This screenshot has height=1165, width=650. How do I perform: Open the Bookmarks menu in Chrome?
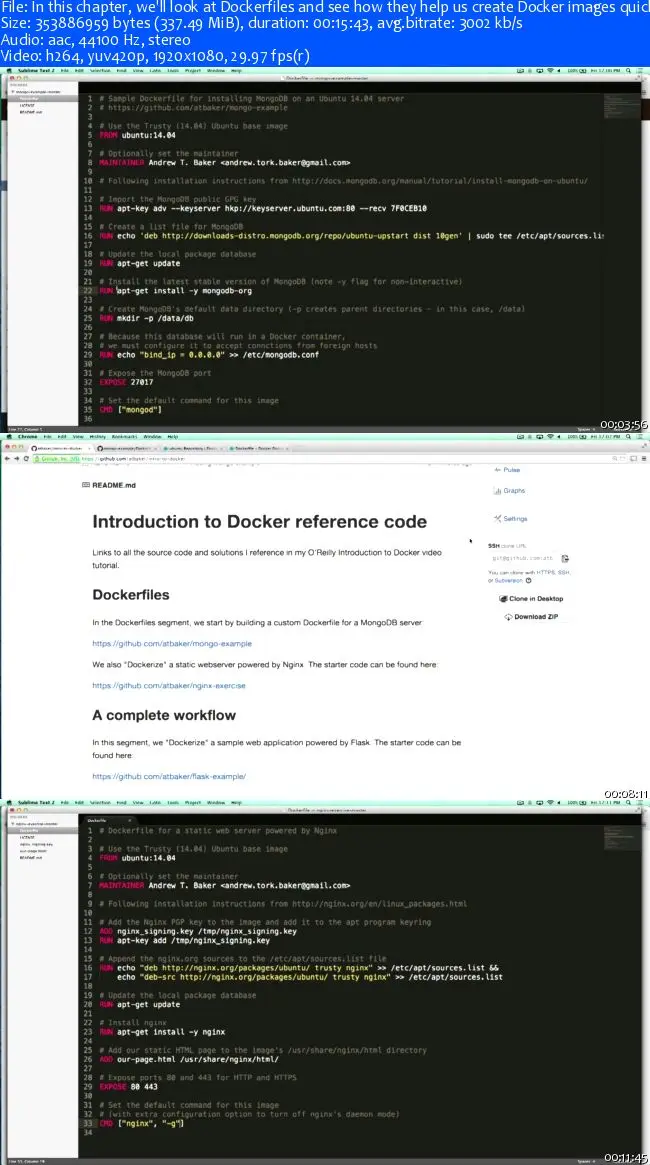coord(126,437)
